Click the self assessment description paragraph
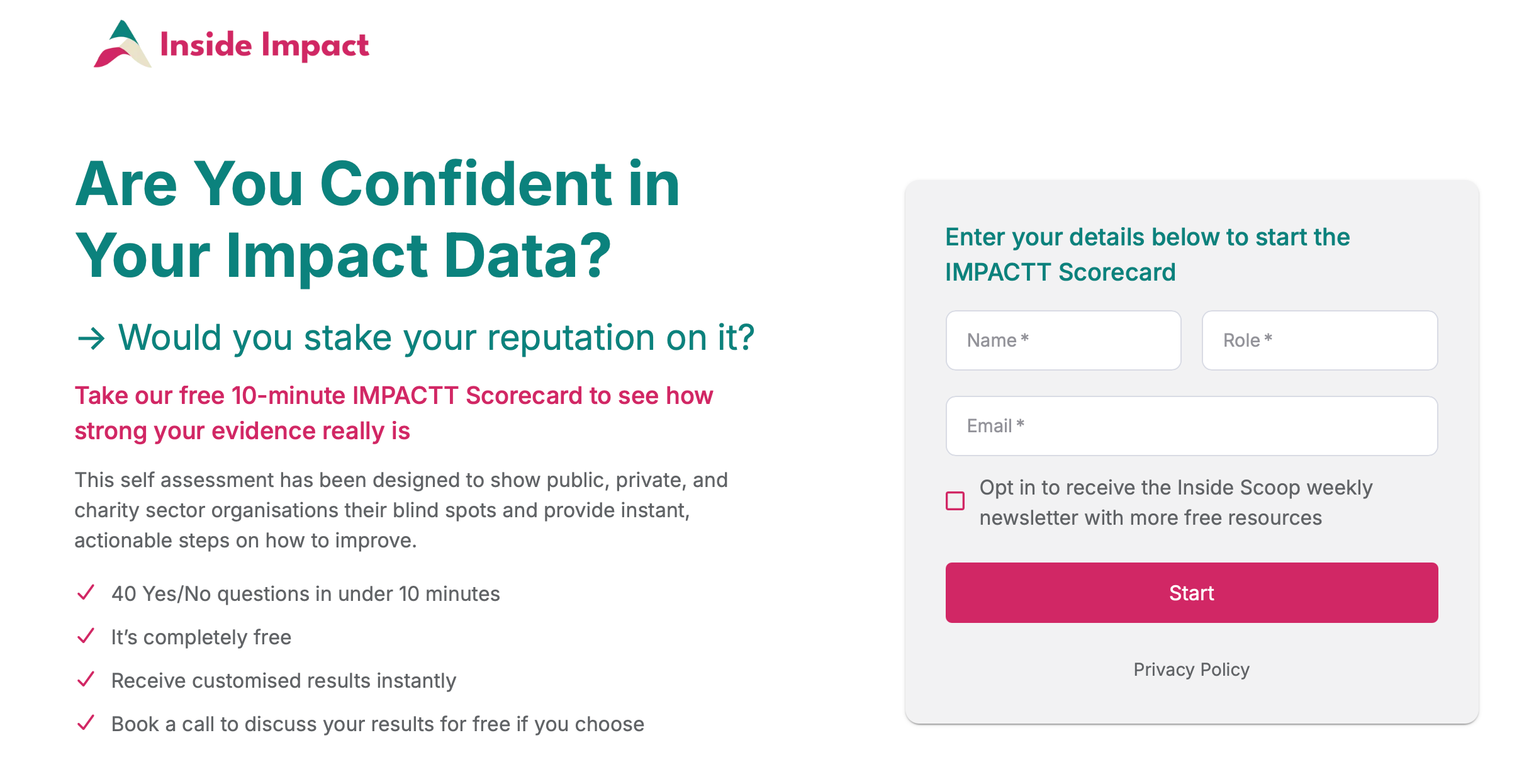This screenshot has width=1529, height=784. tap(401, 510)
